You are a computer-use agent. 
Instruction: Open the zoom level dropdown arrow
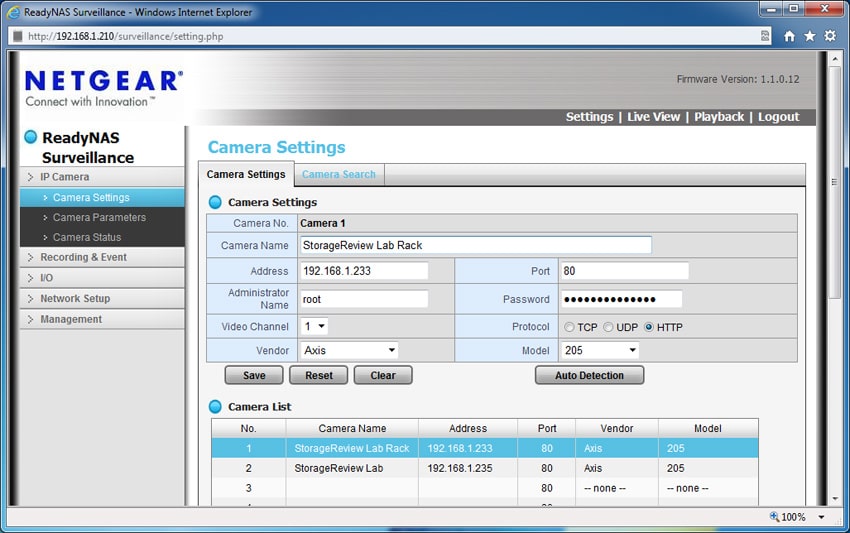point(821,517)
